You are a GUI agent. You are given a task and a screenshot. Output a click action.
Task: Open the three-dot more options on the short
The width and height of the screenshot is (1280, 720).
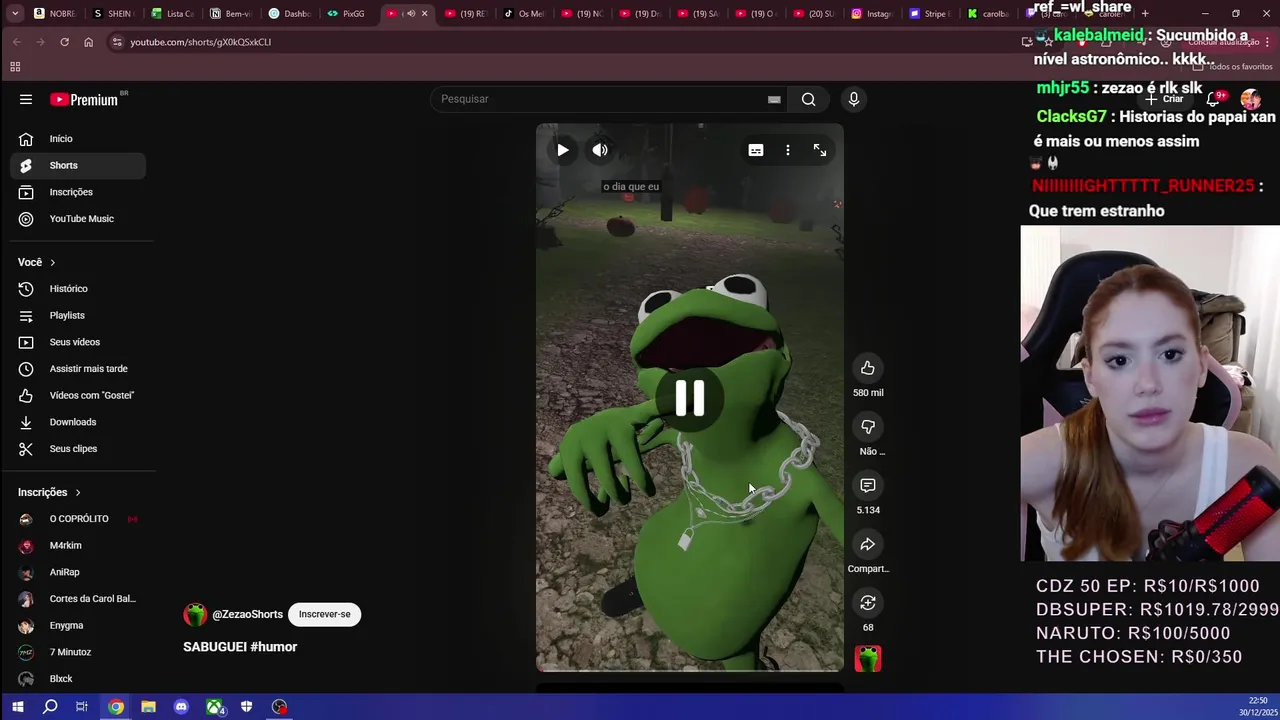(x=788, y=150)
